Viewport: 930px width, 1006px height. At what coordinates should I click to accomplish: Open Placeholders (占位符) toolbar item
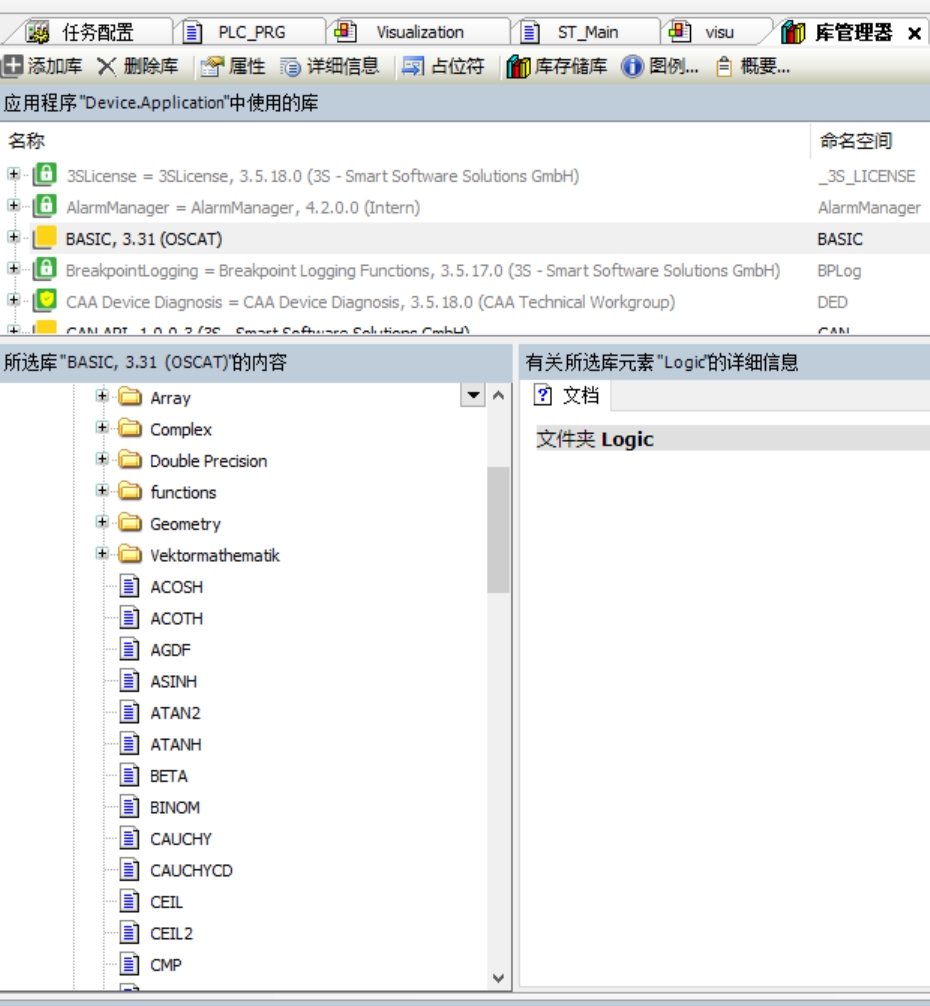coord(413,67)
